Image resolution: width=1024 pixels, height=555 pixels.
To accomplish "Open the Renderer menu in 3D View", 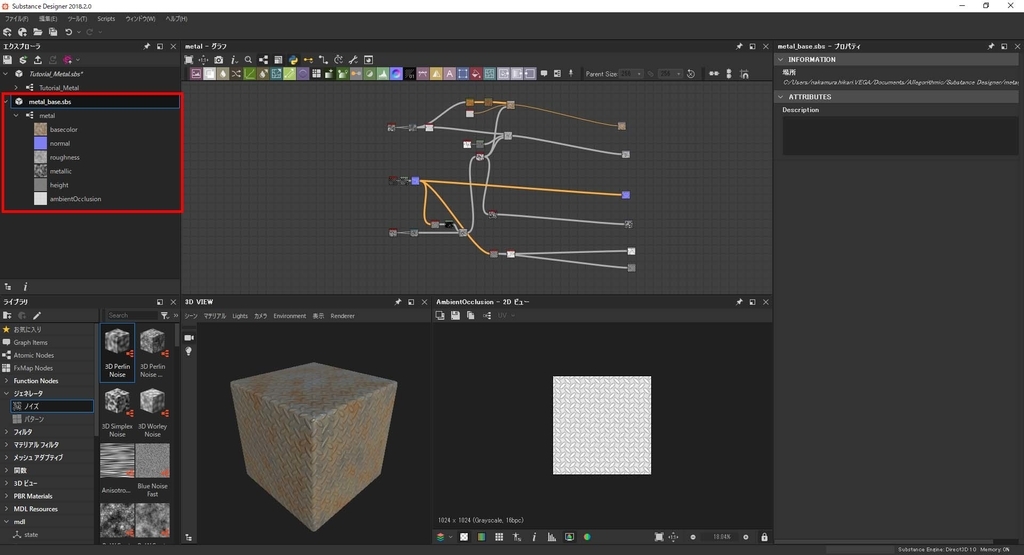I will 343,316.
